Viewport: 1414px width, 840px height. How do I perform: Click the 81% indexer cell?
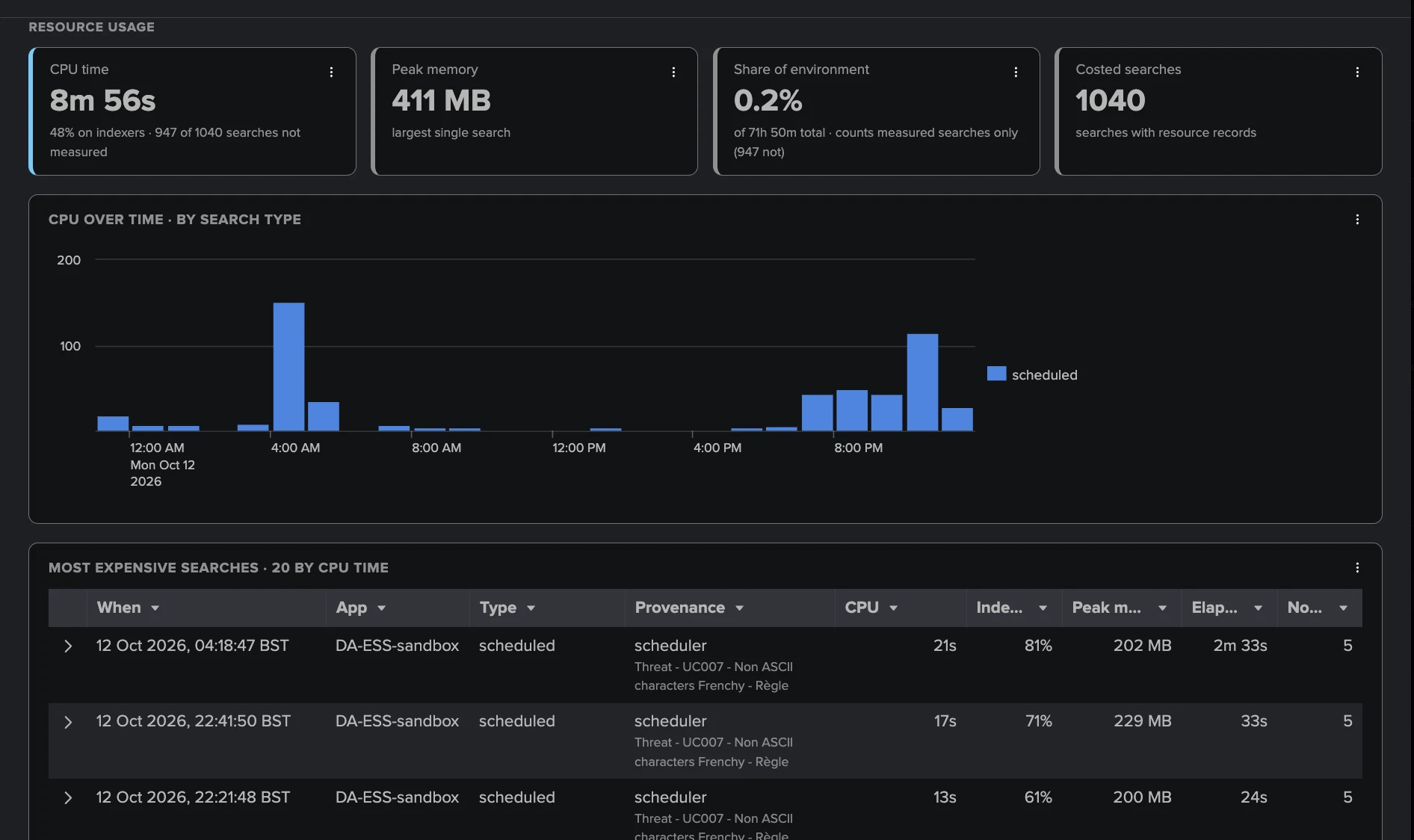tap(1038, 646)
